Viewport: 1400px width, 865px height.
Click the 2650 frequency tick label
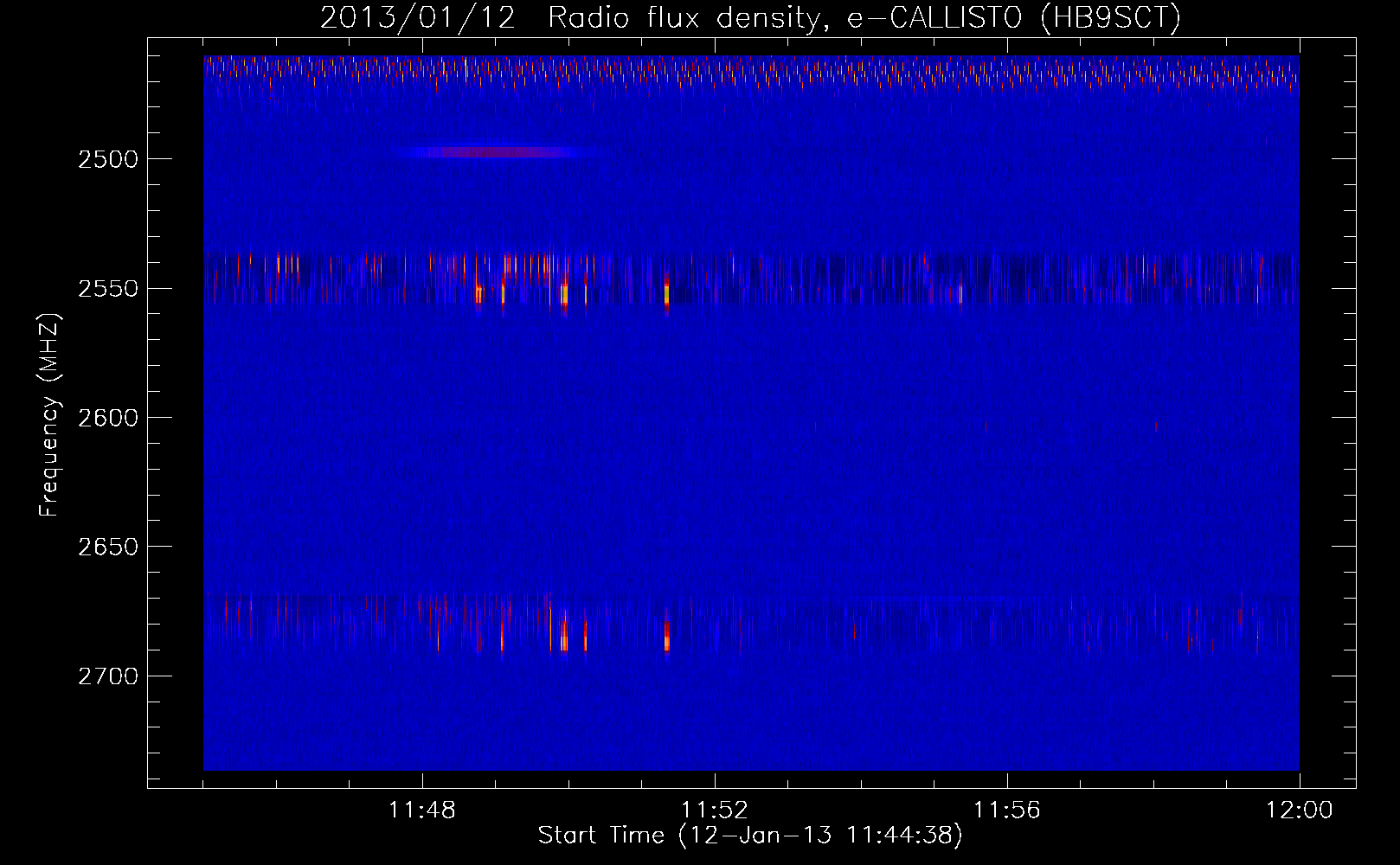pos(108,547)
